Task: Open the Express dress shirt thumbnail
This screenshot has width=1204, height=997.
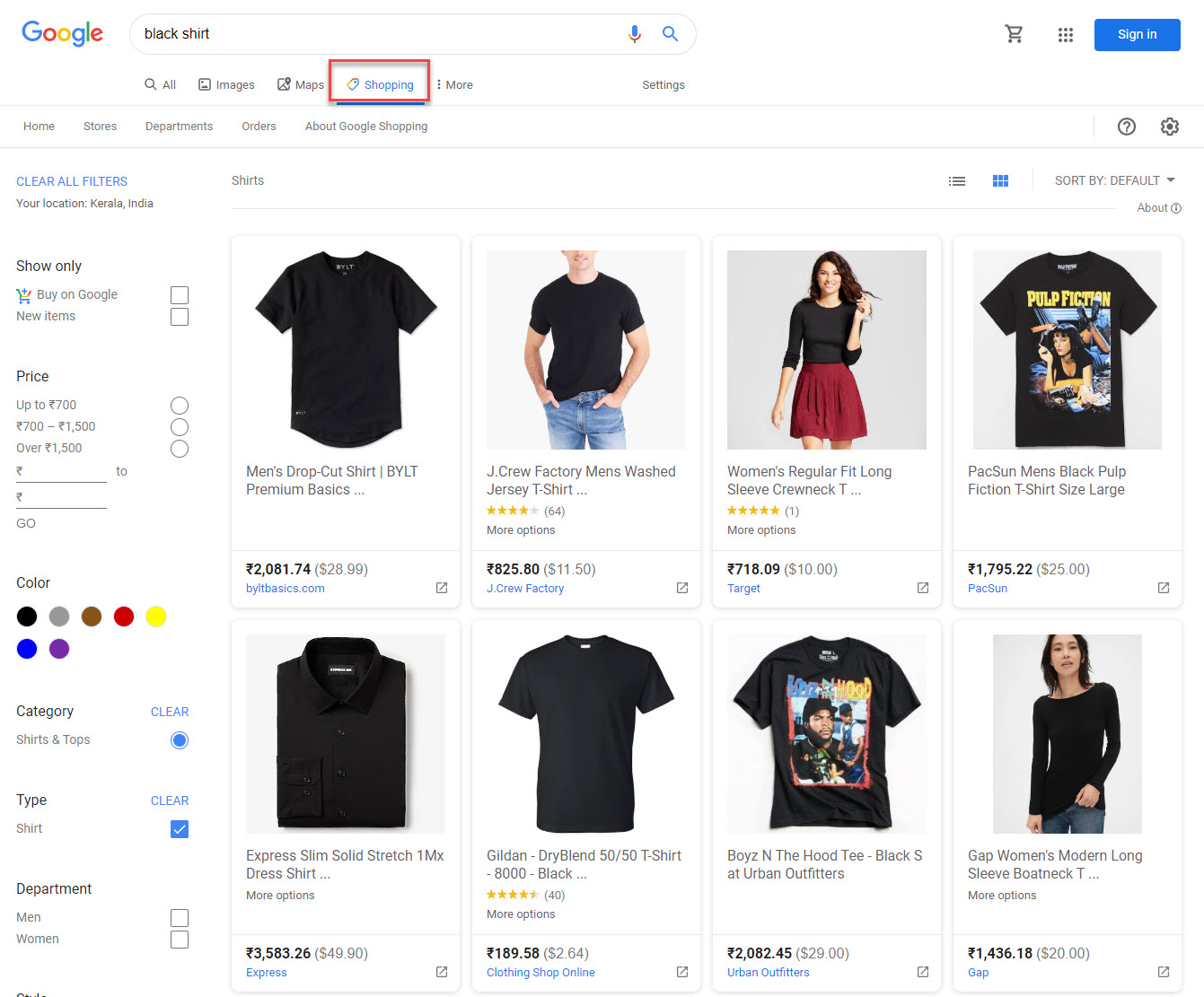Action: click(x=346, y=734)
